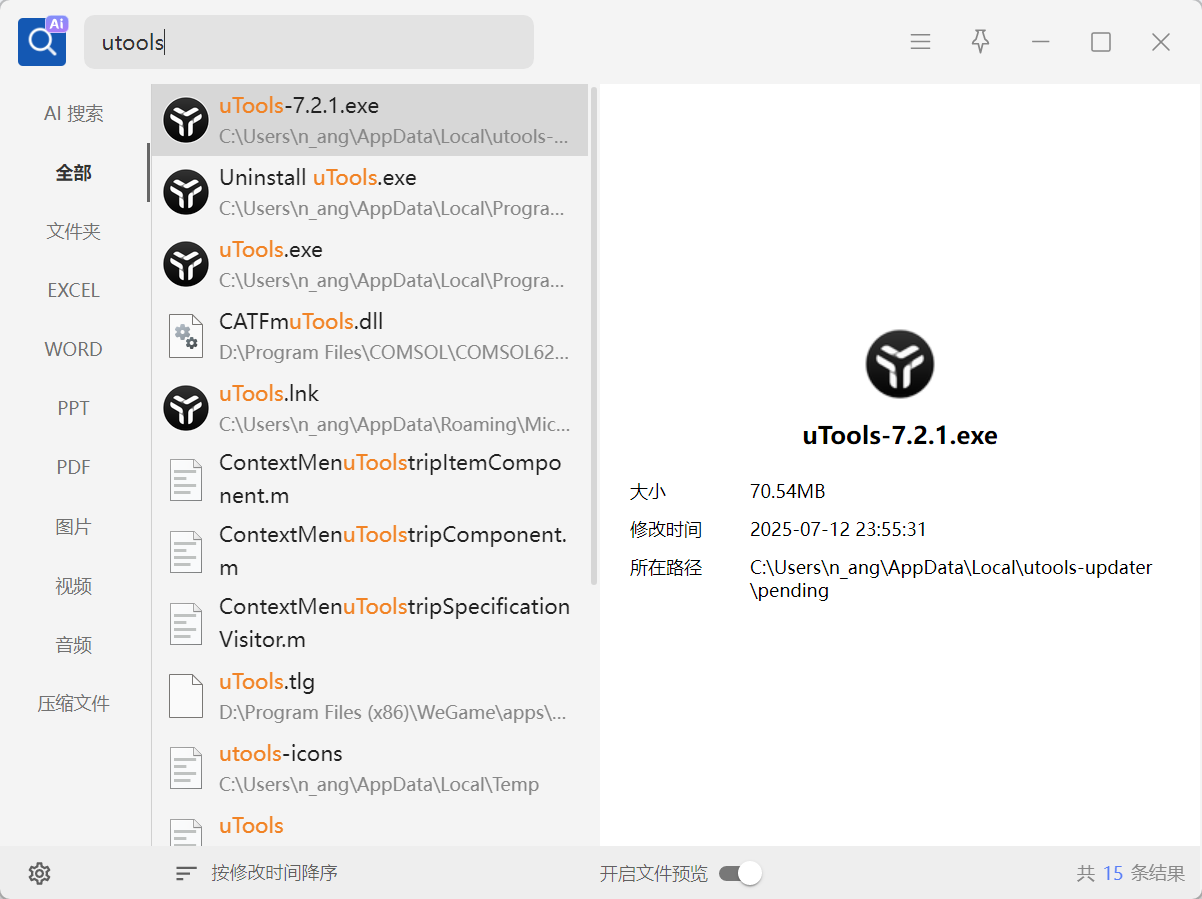Viewport: 1202px width, 899px height.
Task: Select Uninstall uTools.exe result
Action: coord(370,192)
